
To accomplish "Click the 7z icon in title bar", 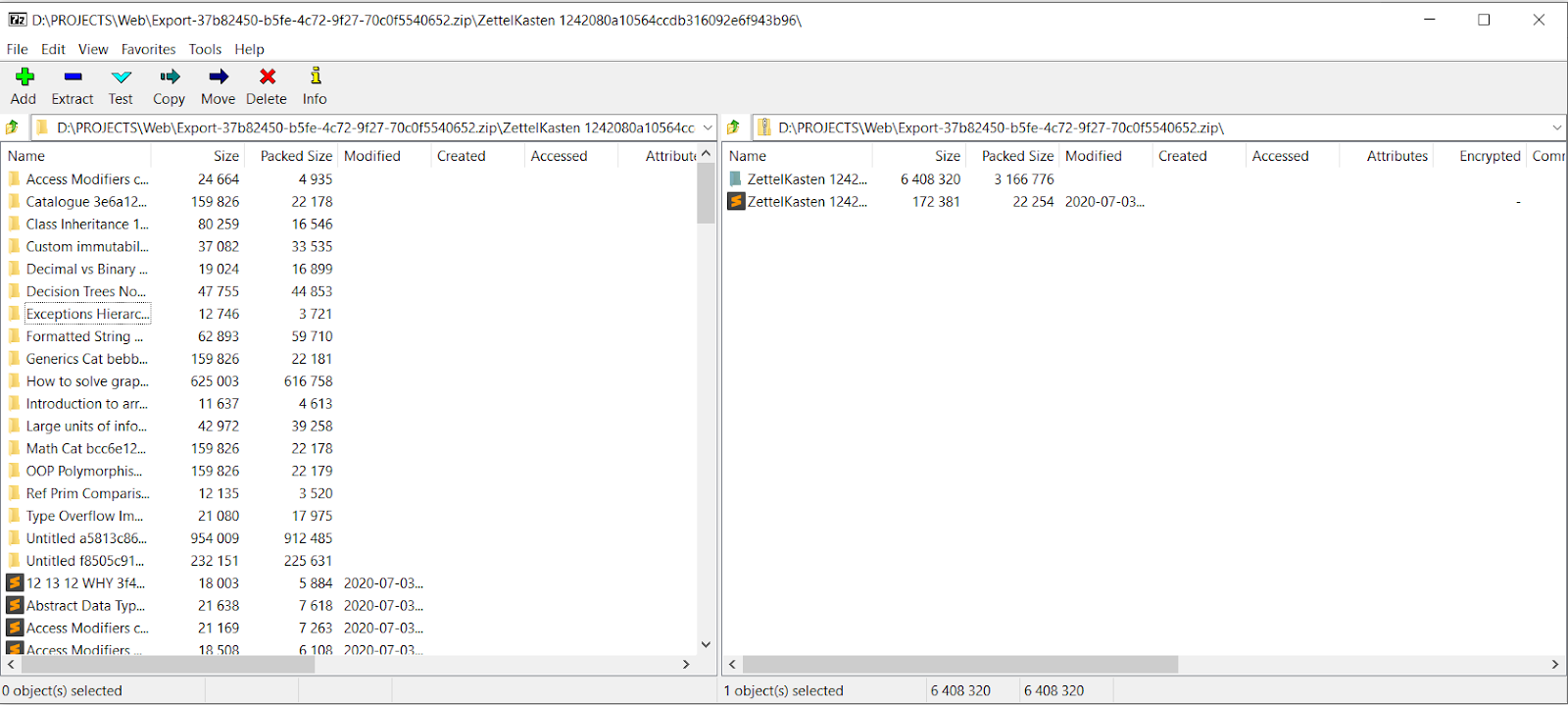I will click(17, 20).
